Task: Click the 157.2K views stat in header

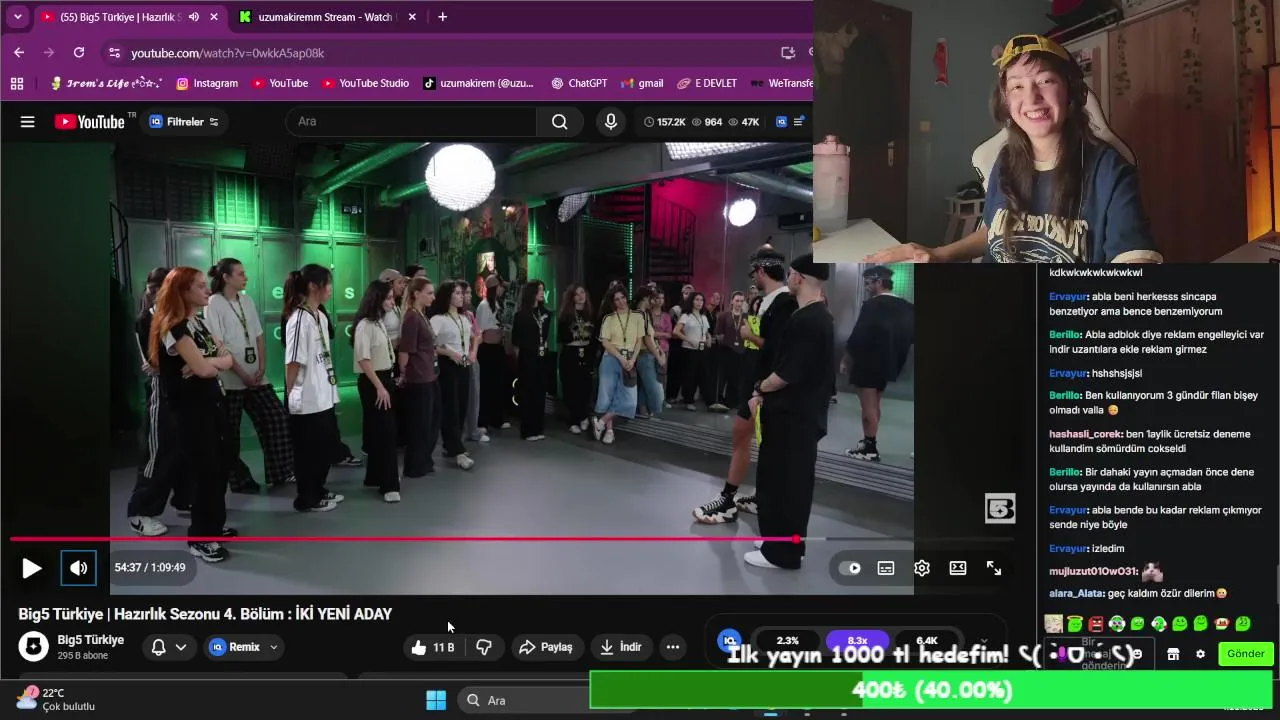Action: [664, 122]
